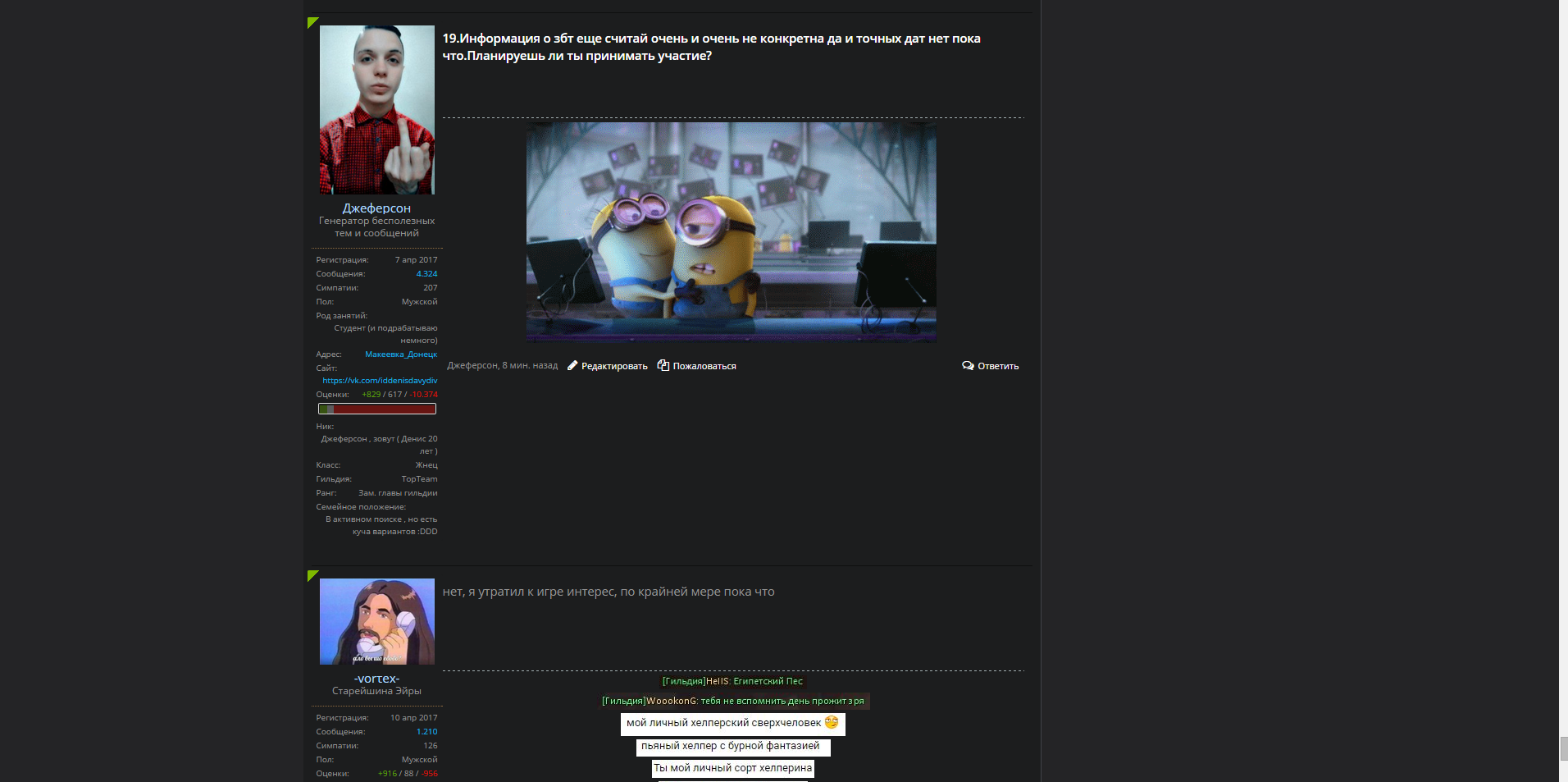
Task: Open Джеферсон's profile avatar image
Action: point(377,110)
